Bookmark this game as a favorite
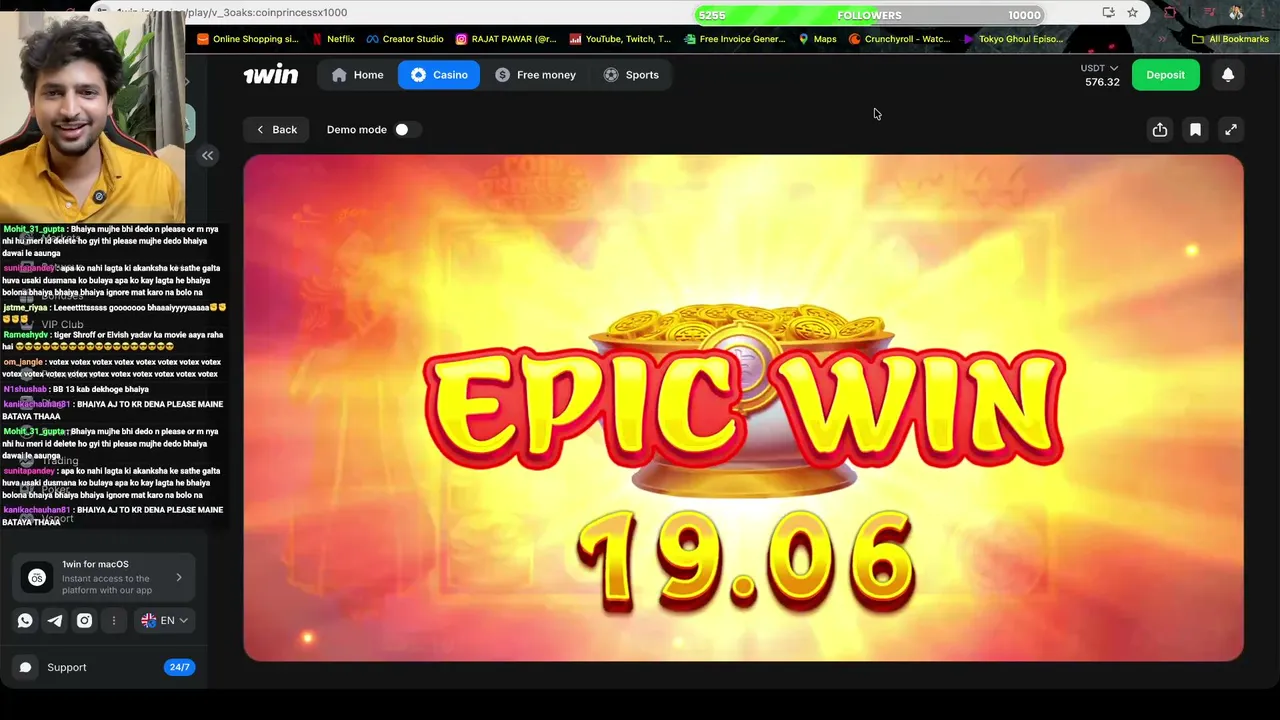This screenshot has height=720, width=1280. [1195, 130]
